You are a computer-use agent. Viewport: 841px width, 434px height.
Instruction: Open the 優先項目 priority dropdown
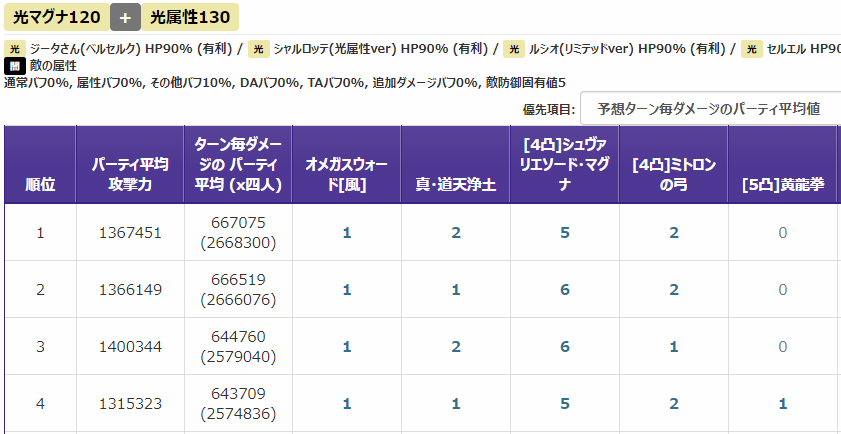click(x=710, y=109)
